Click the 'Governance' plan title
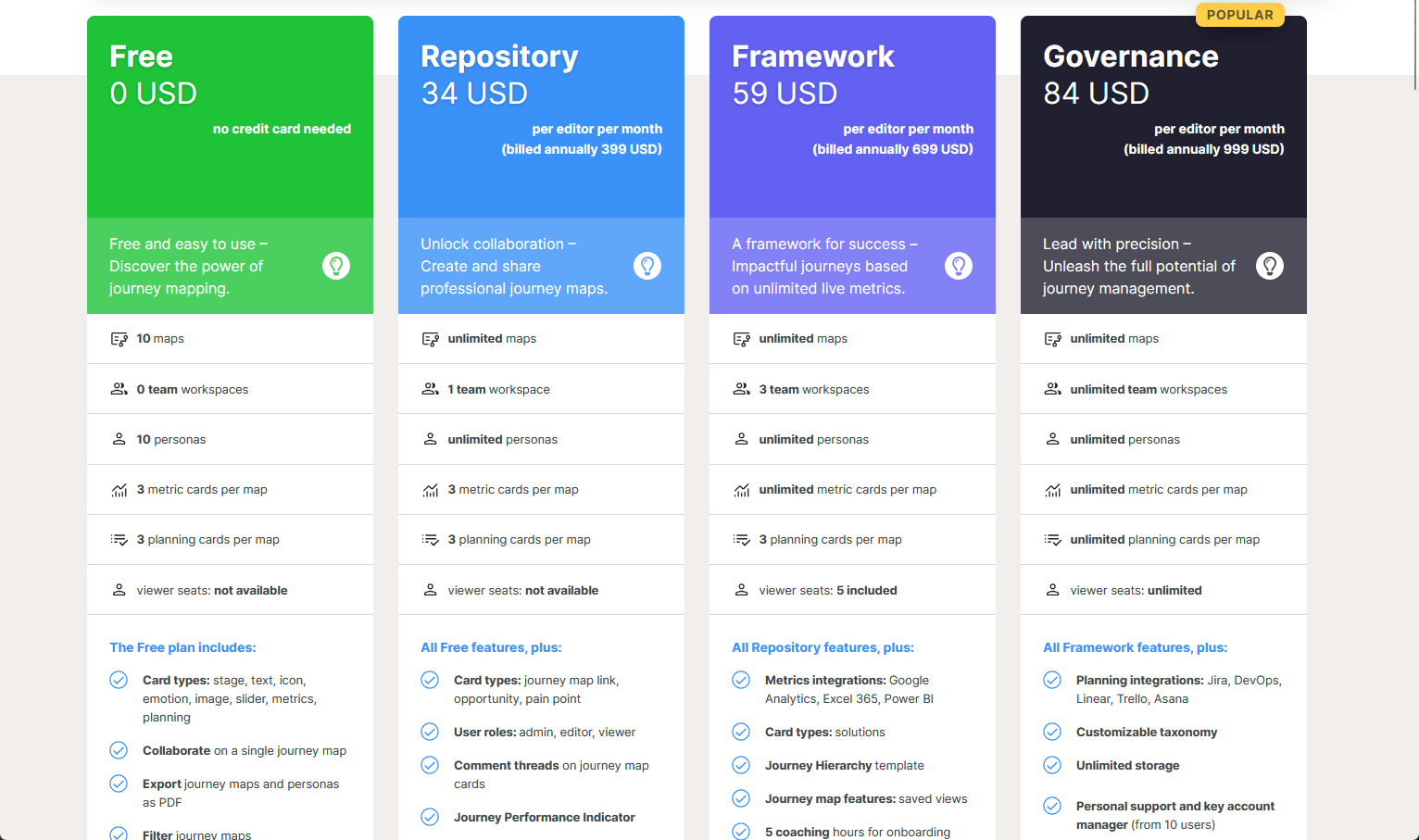Viewport: 1419px width, 840px height. pyautogui.click(x=1131, y=56)
